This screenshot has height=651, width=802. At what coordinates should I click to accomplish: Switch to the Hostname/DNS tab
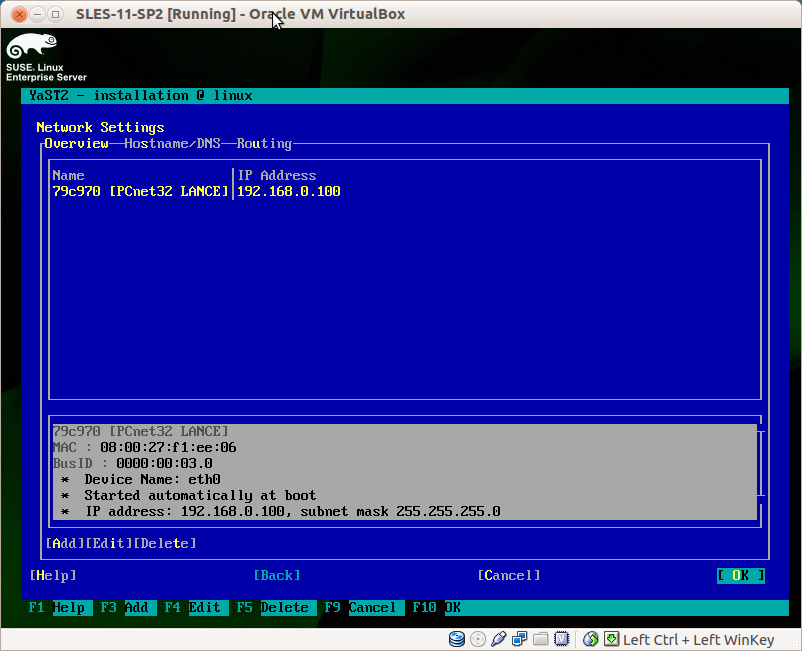(172, 143)
